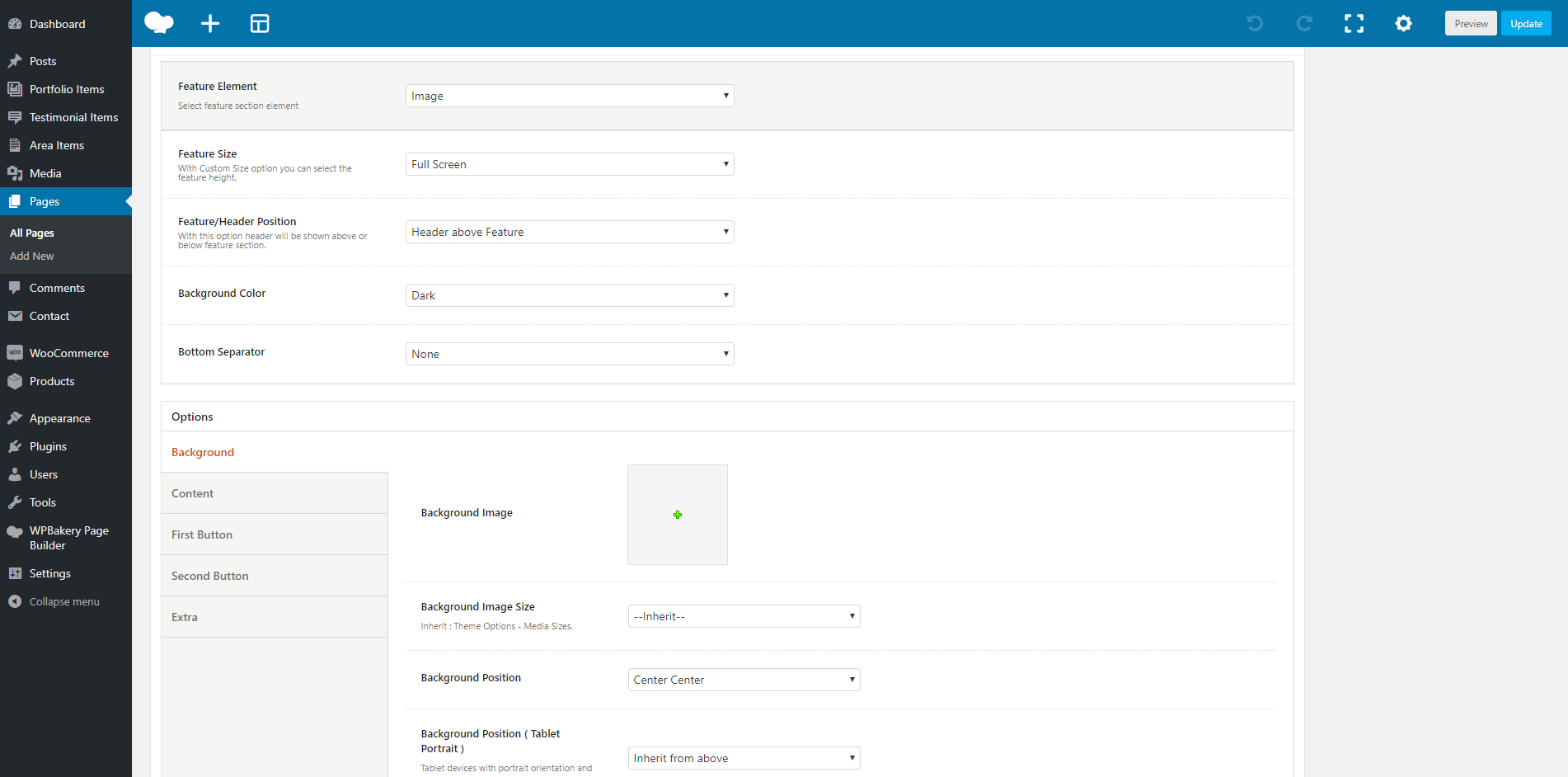Screen dimensions: 1568x777
Task: Click the redo arrow icon
Action: pos(1304,23)
